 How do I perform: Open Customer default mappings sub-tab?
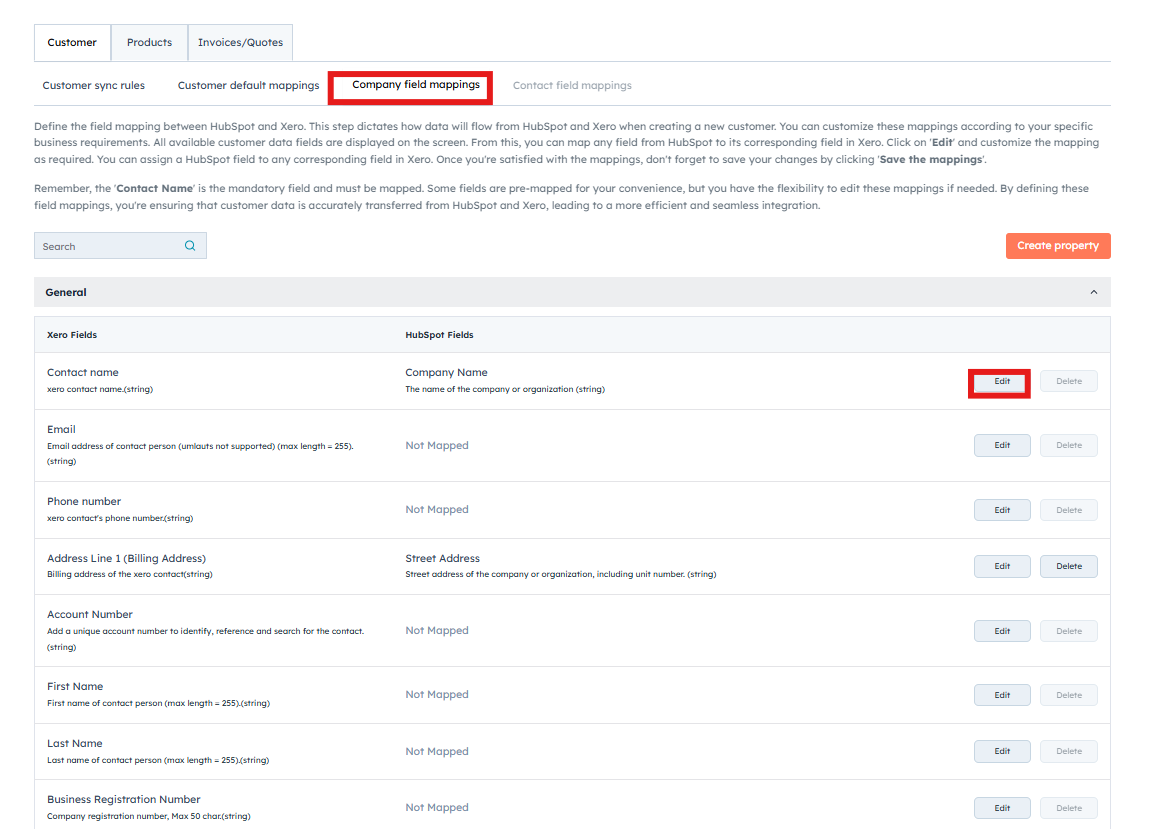coord(248,86)
